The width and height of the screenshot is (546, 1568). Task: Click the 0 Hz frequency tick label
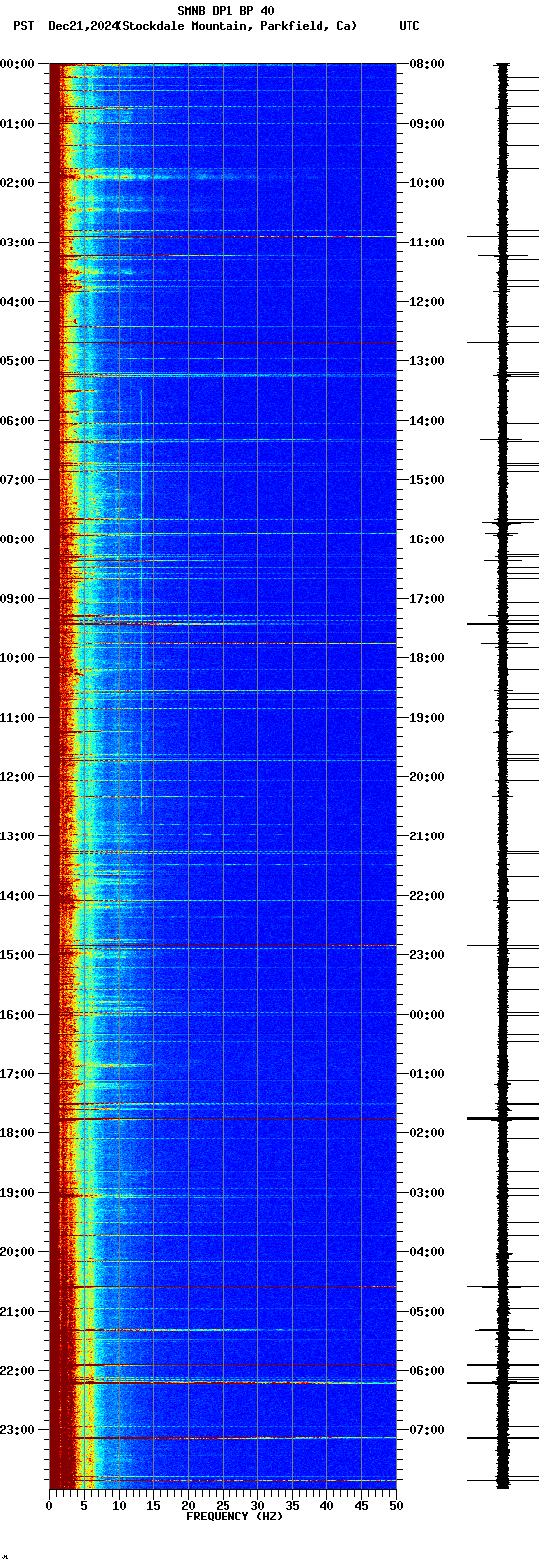pos(49,1506)
